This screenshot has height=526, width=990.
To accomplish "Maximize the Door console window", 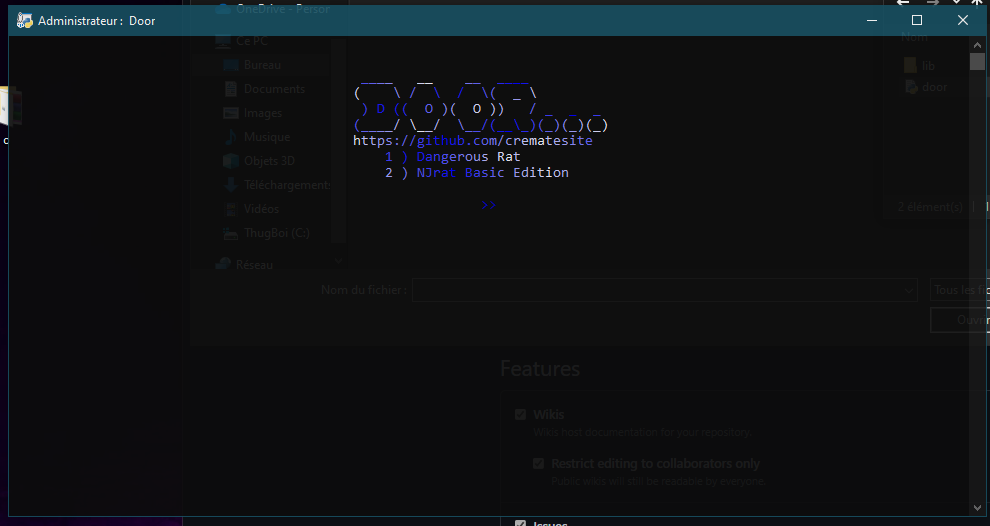I will pos(917,21).
